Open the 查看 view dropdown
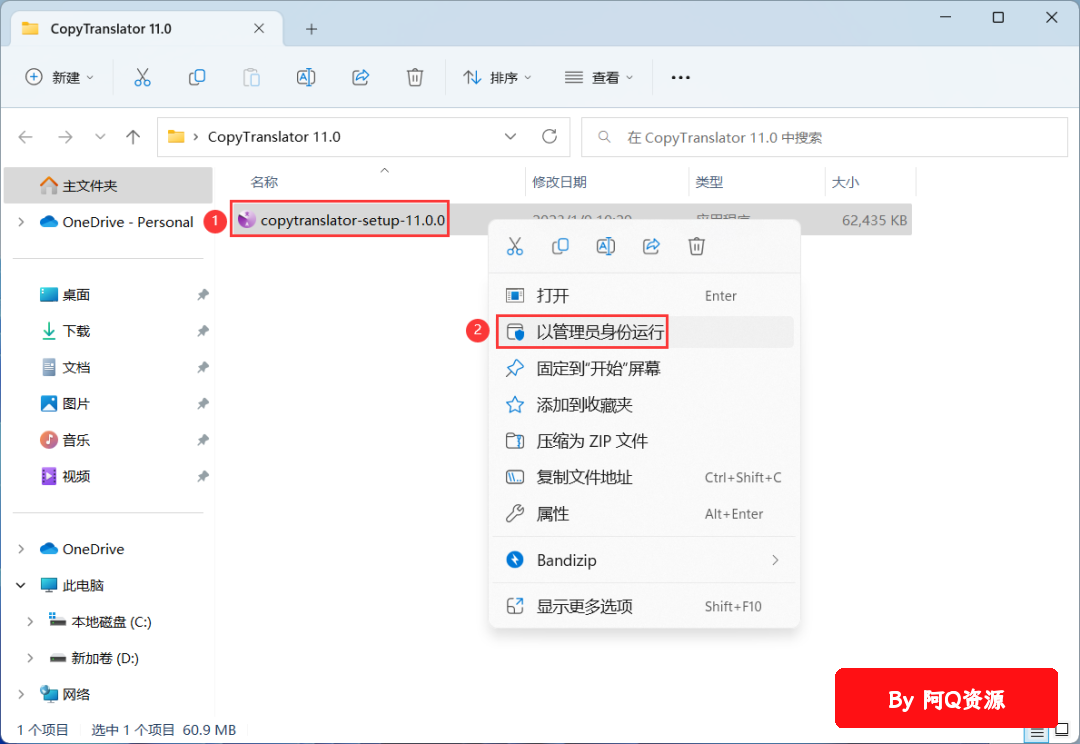 (x=599, y=77)
